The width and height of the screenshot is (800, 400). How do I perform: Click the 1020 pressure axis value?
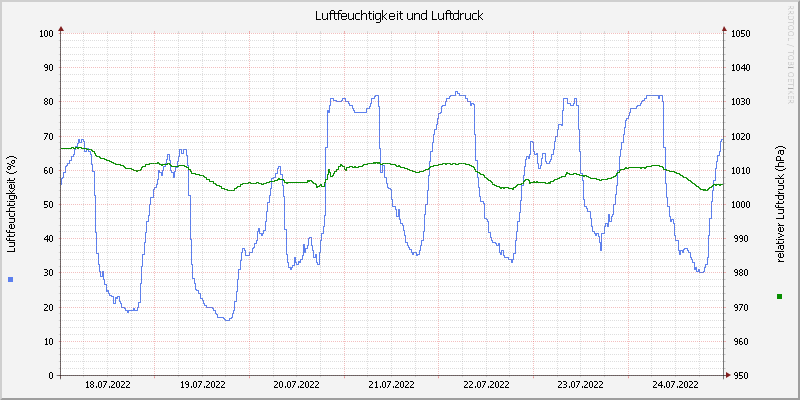pyautogui.click(x=740, y=136)
